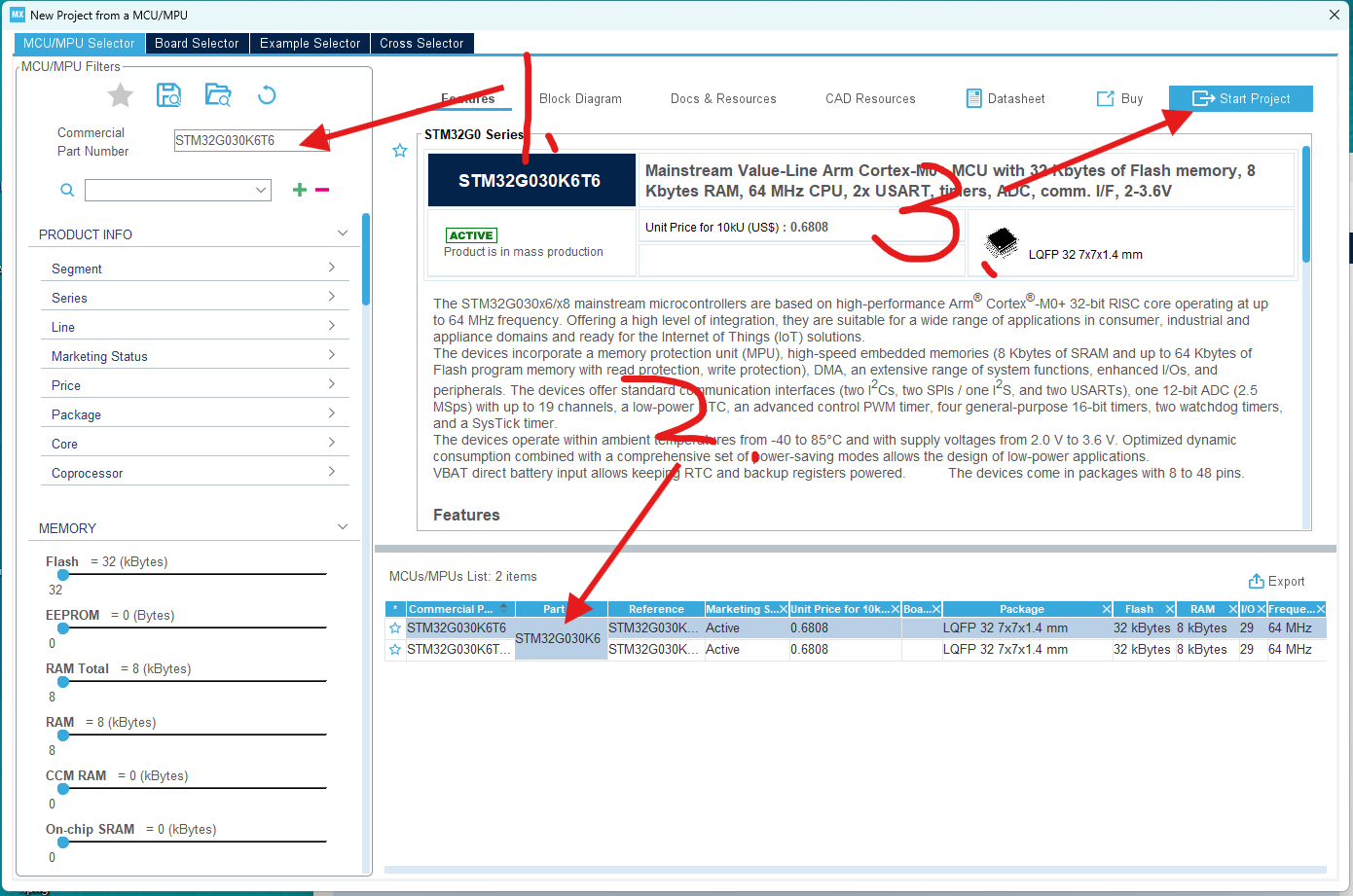Screen dimensions: 1353x896
Task: Switch to the MCU/MPU Selector tab
Action: coord(79,43)
